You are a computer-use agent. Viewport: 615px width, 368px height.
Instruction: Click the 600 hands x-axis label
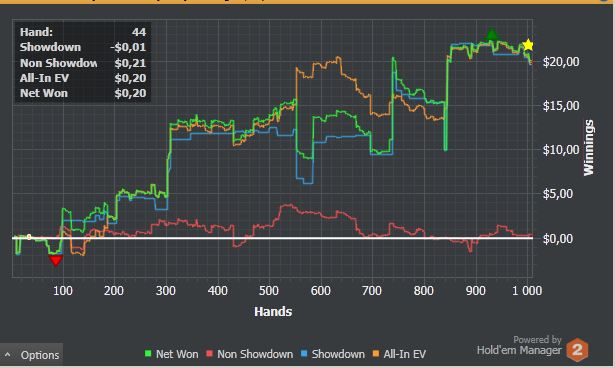(321, 291)
